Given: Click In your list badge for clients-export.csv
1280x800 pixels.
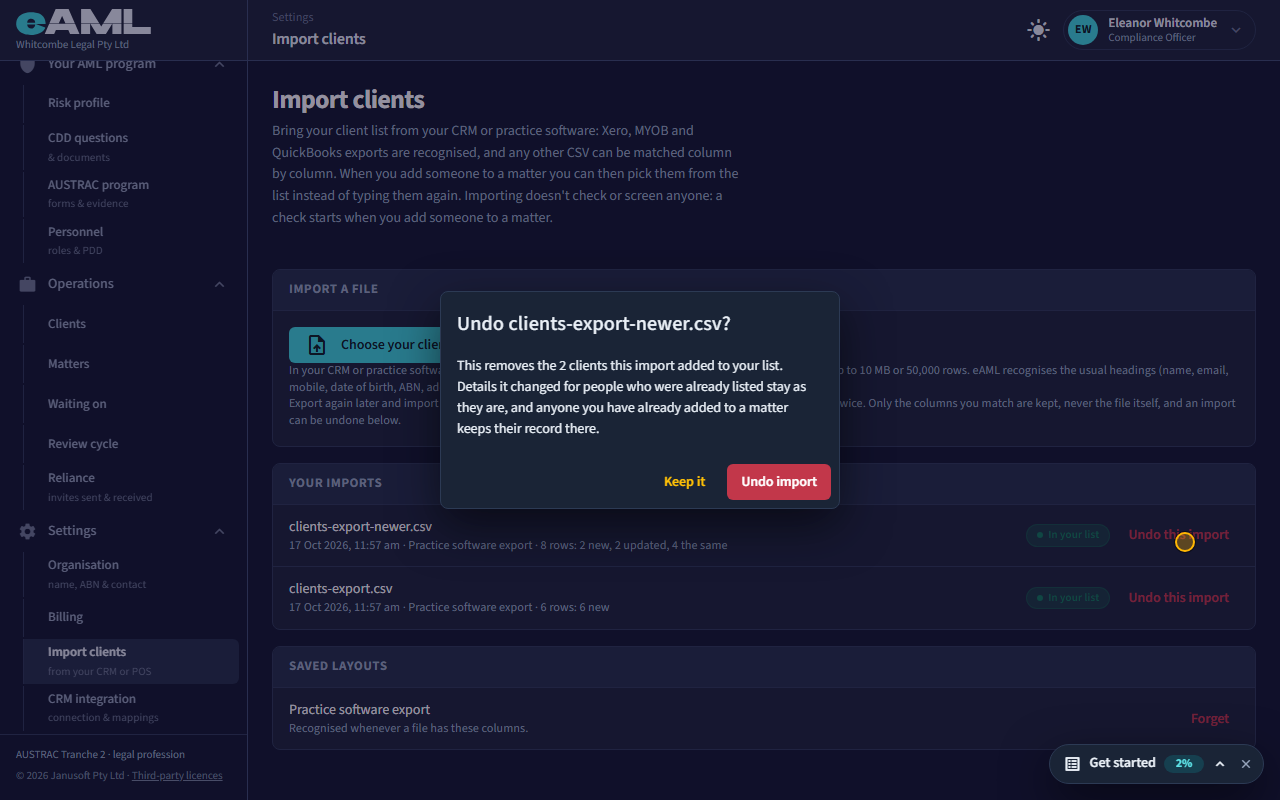Looking at the screenshot, I should (1068, 598).
